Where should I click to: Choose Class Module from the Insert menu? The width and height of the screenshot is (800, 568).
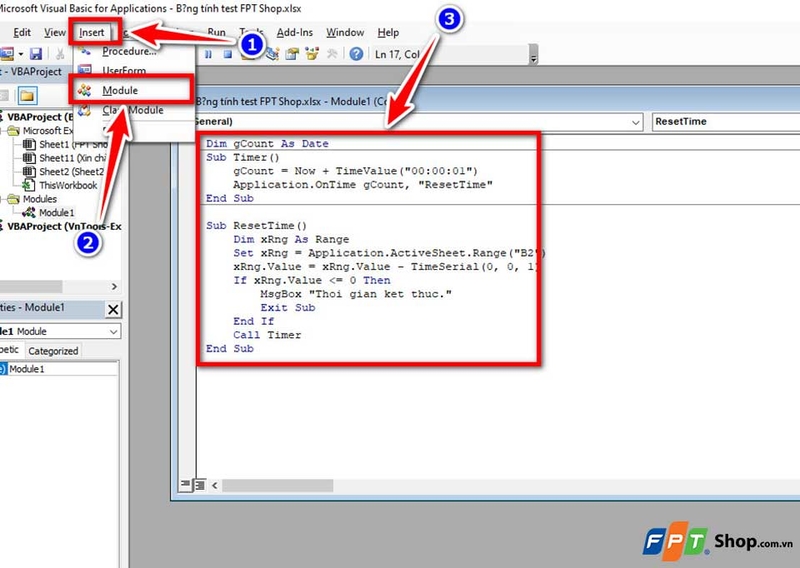(134, 110)
